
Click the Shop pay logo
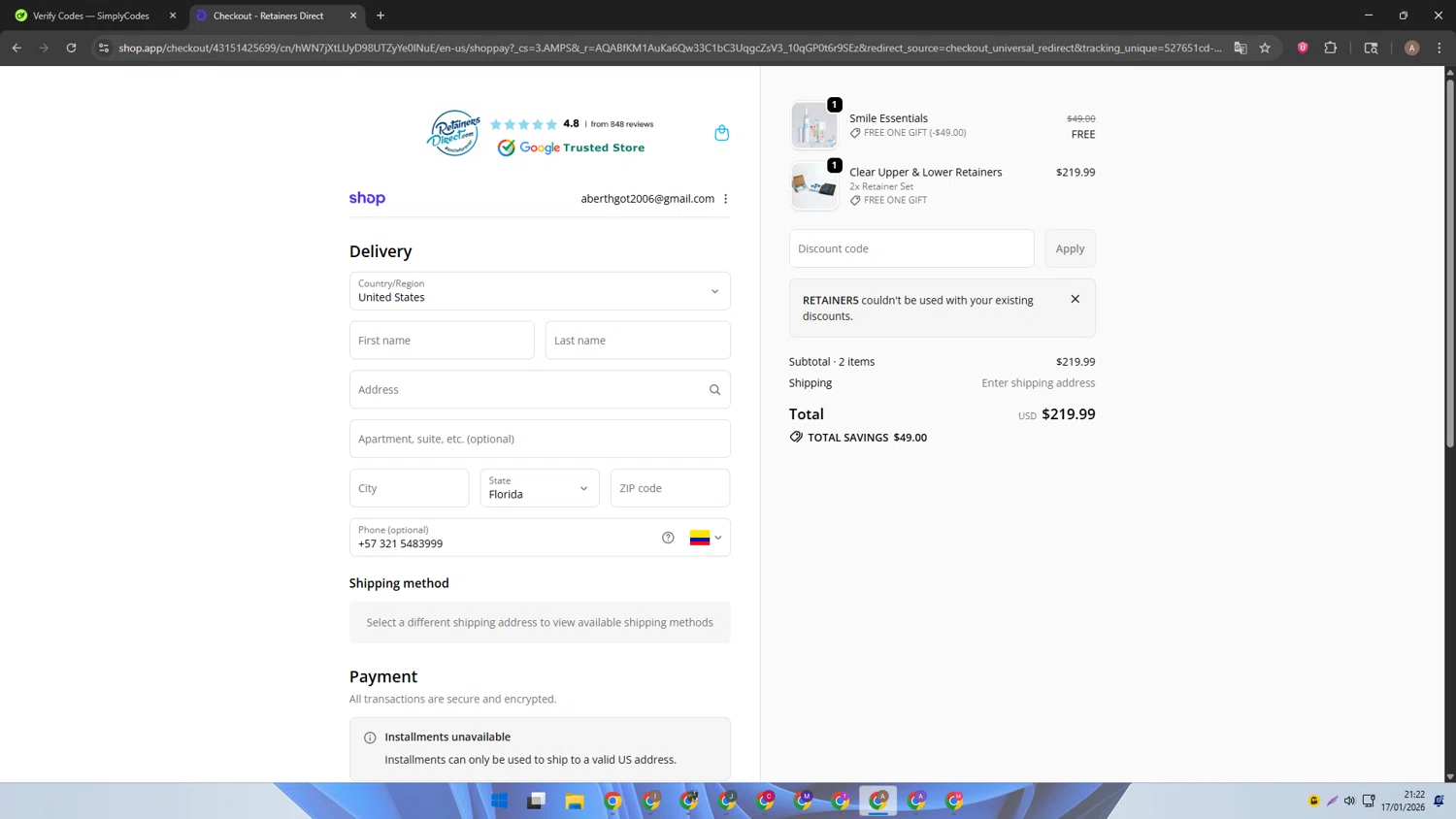coord(367,198)
